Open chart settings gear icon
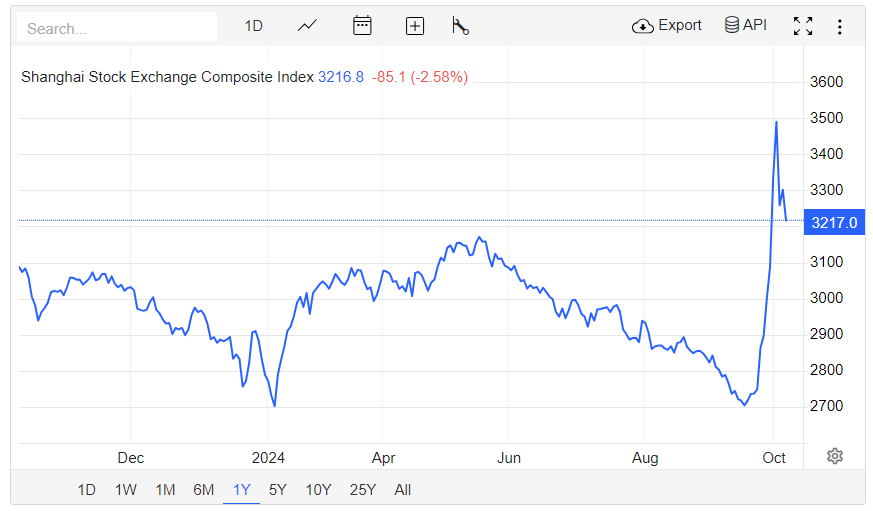This screenshot has width=873, height=511. [x=835, y=456]
